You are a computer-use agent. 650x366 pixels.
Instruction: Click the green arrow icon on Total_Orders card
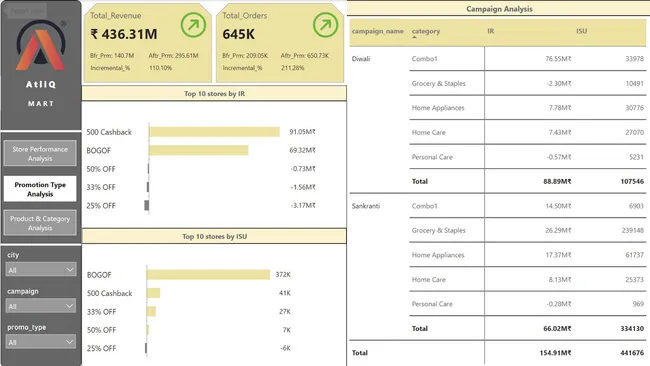coord(325,25)
